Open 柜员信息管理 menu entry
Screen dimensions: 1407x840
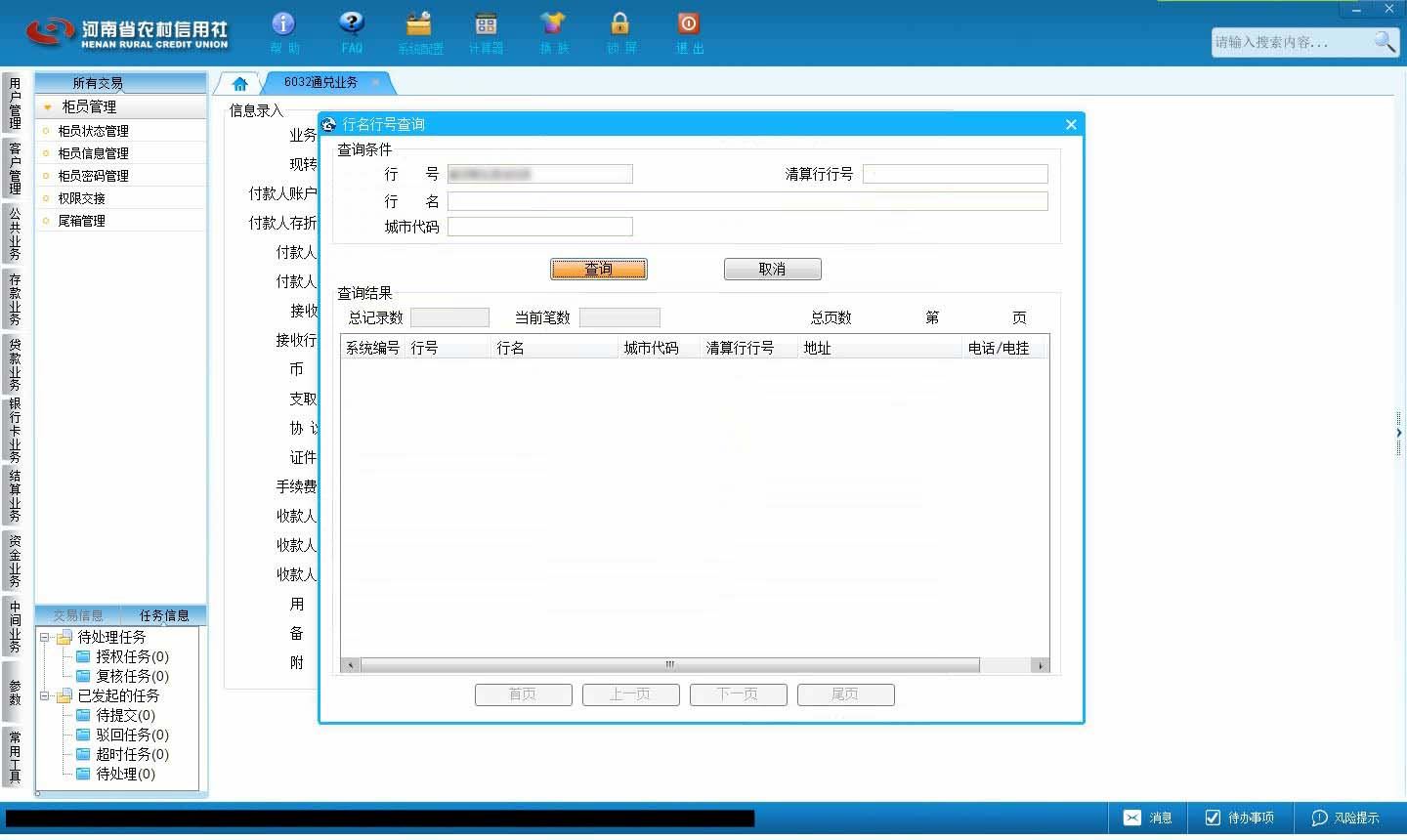point(93,153)
